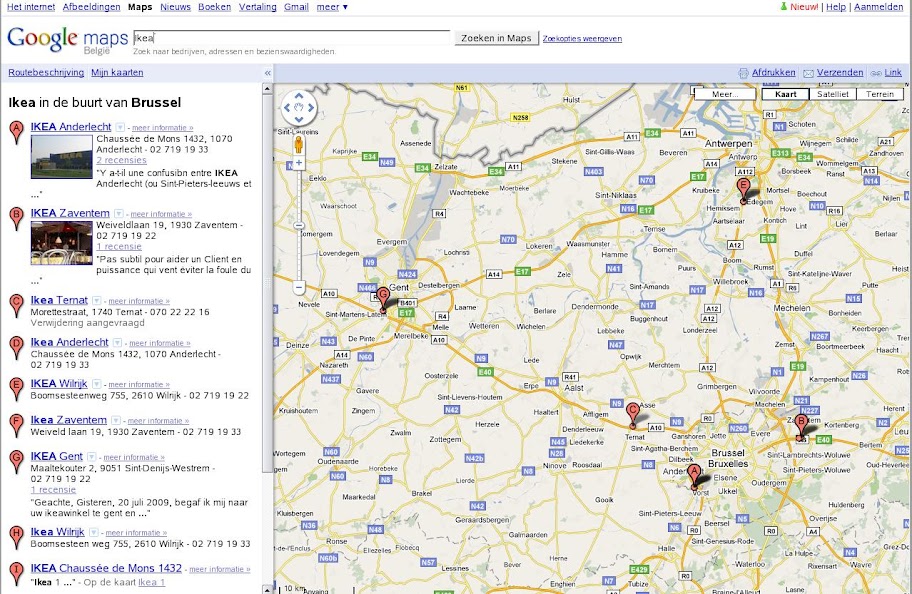Open Nieuws in top navigation

pyautogui.click(x=175, y=7)
